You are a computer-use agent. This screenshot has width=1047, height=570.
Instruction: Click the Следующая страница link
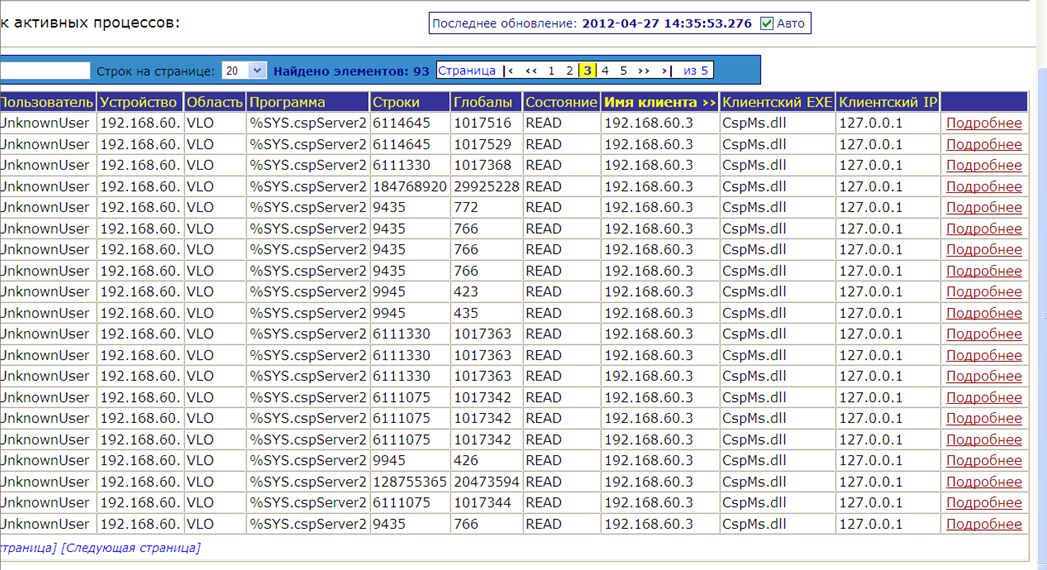point(131,548)
